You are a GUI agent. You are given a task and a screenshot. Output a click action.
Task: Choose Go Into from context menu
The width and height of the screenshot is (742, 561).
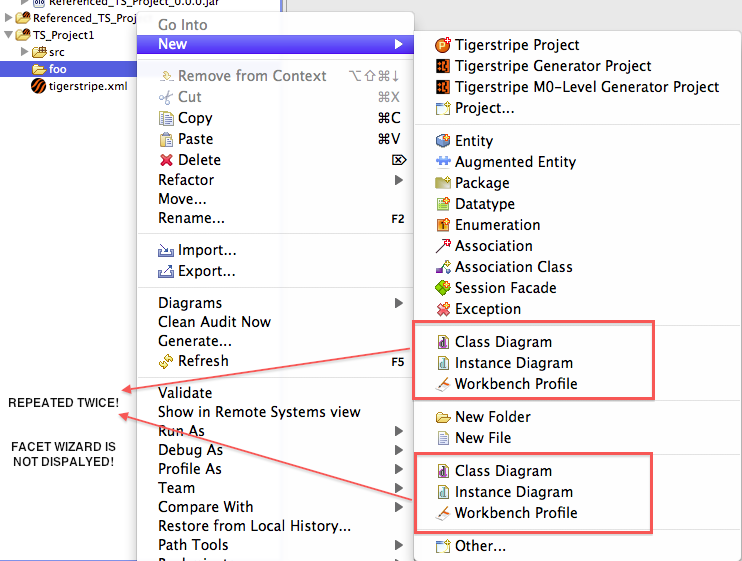point(183,25)
